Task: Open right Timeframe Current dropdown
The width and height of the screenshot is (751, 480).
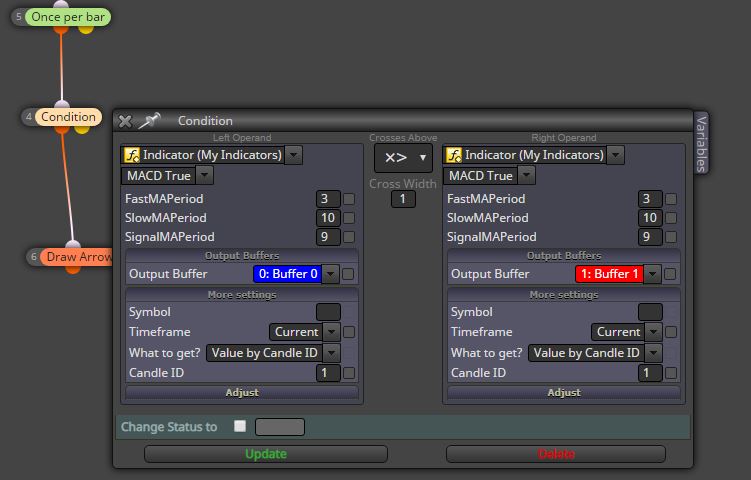Action: click(653, 331)
